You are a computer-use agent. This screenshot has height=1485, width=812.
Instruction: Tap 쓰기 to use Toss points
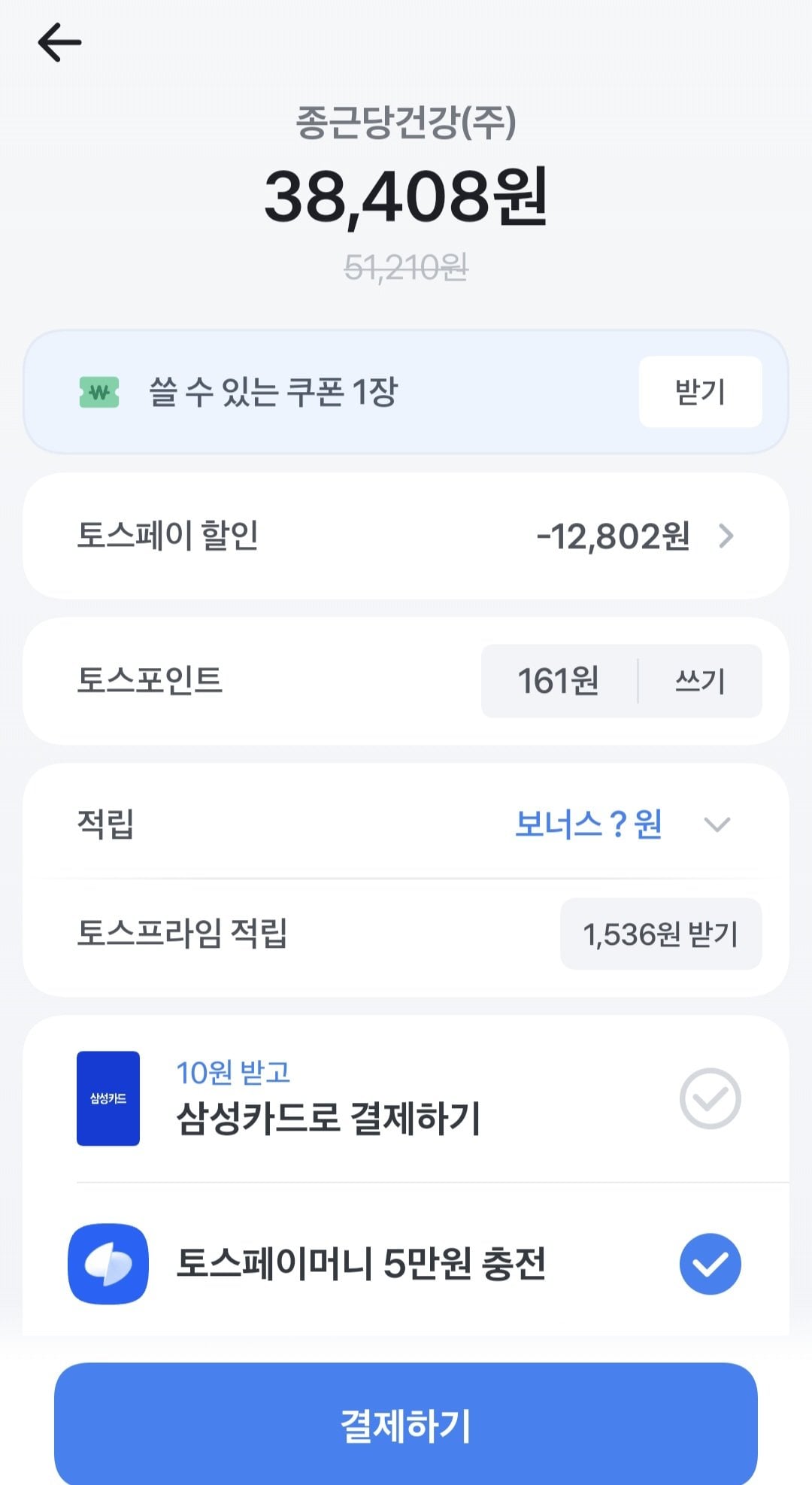pyautogui.click(x=700, y=681)
